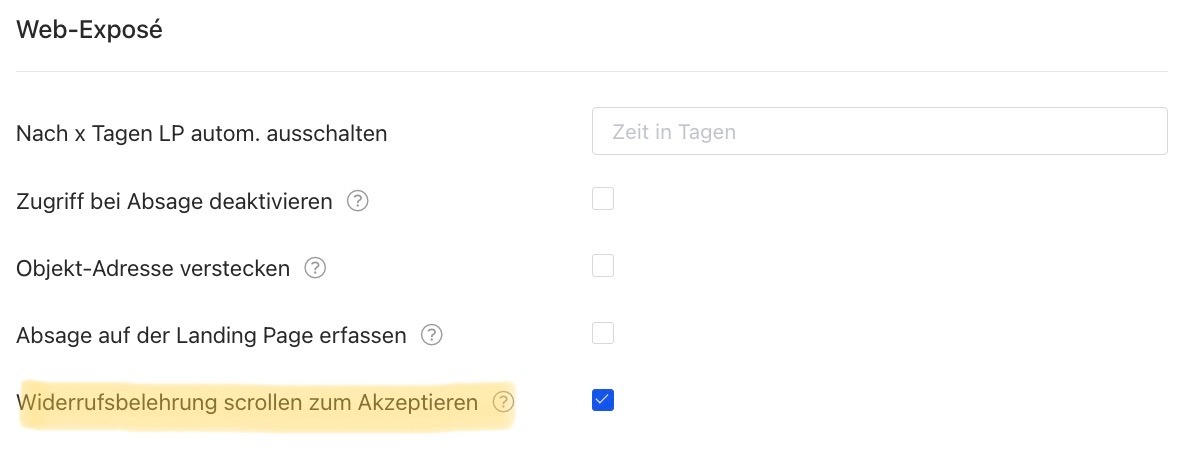
Task: Click help icon beside Objekt-Adresse verstecken
Action: click(315, 268)
